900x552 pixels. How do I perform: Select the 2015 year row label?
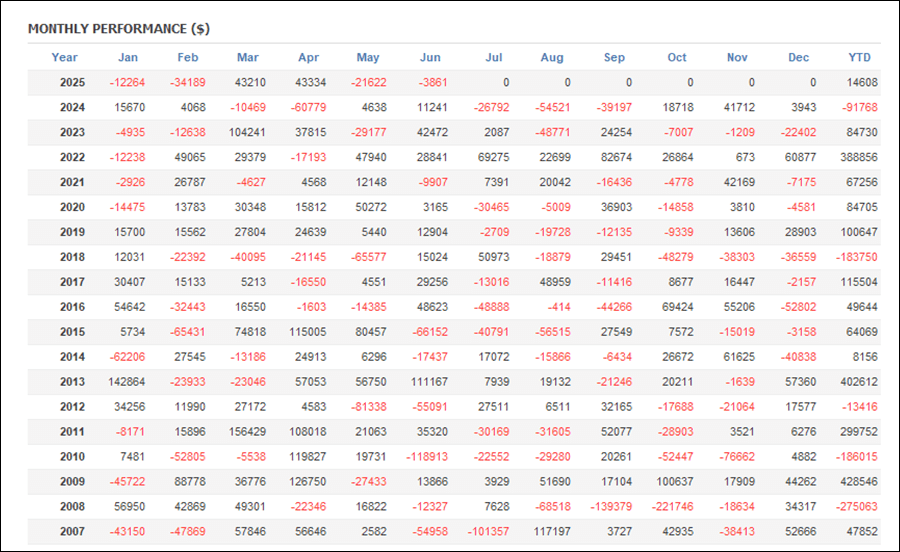72,332
